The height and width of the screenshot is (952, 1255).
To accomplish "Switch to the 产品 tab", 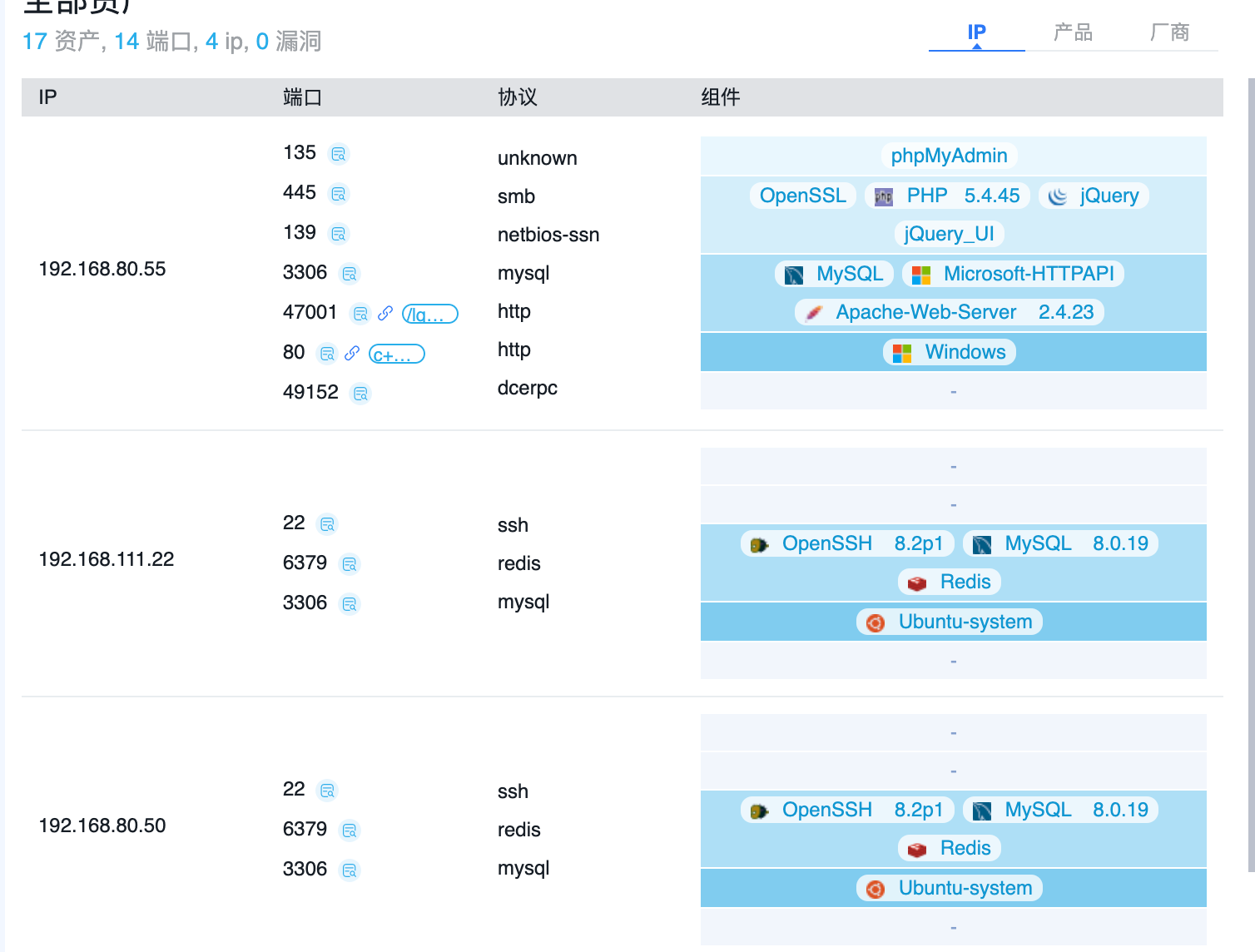I will [x=1073, y=32].
